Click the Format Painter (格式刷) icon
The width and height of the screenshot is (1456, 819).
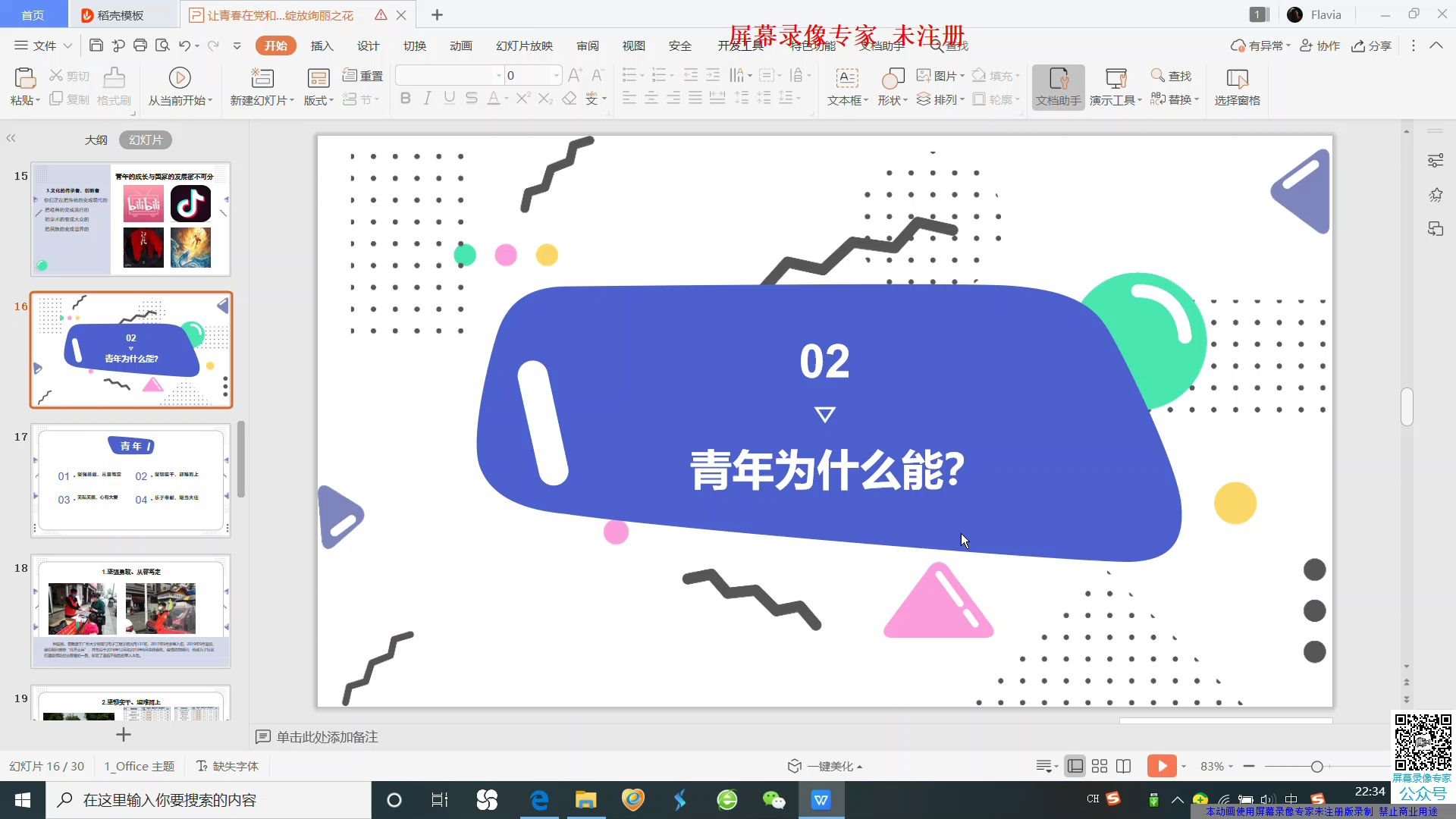(114, 78)
